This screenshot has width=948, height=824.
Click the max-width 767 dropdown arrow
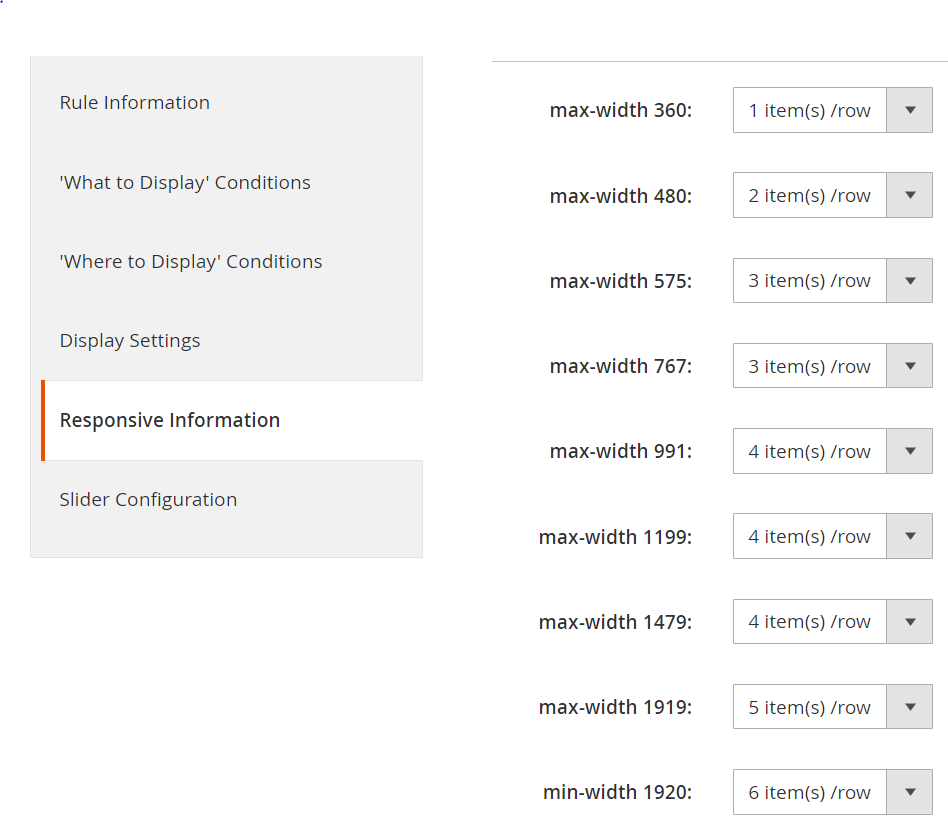(910, 366)
